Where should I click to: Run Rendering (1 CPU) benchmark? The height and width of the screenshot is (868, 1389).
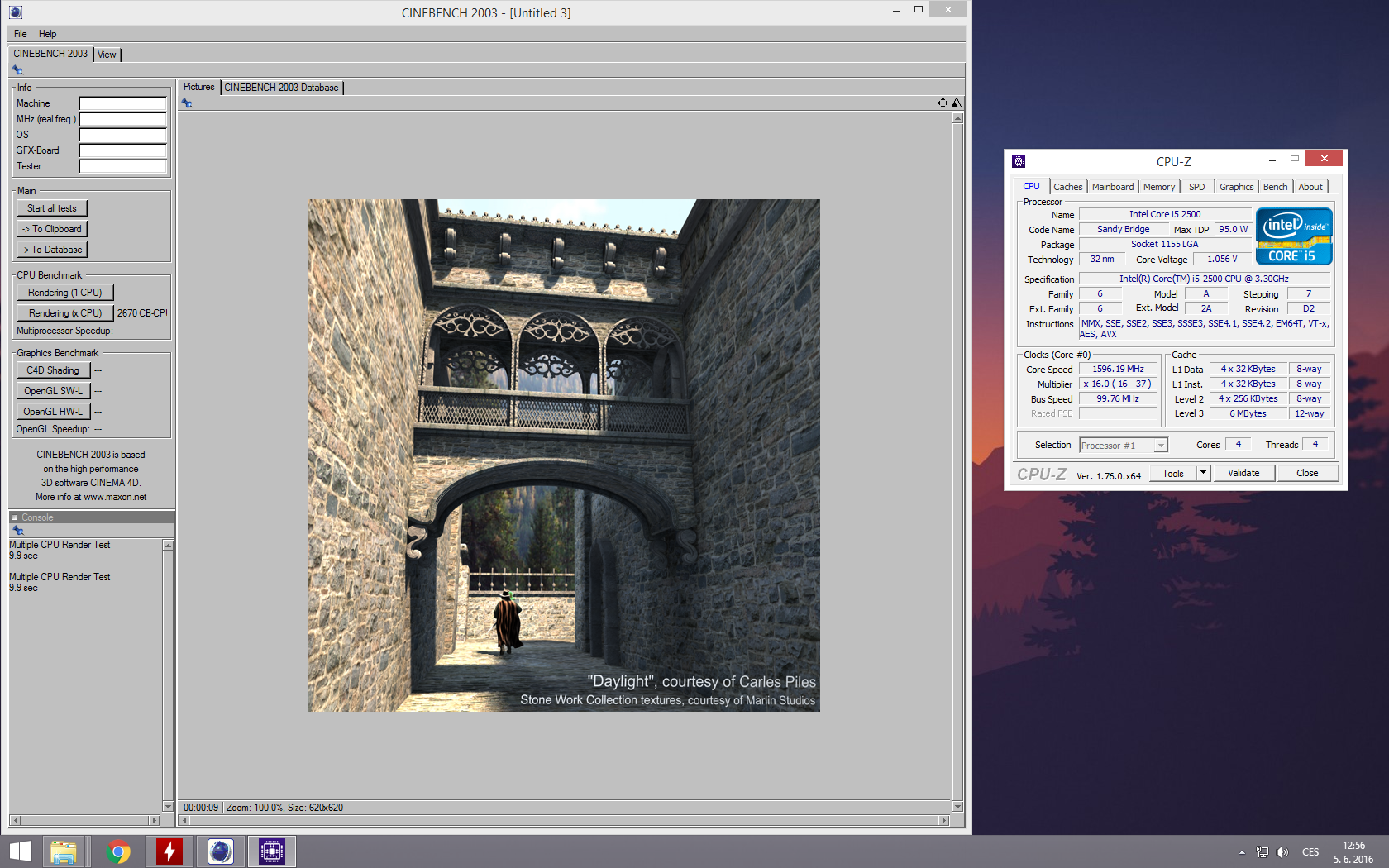(65, 293)
